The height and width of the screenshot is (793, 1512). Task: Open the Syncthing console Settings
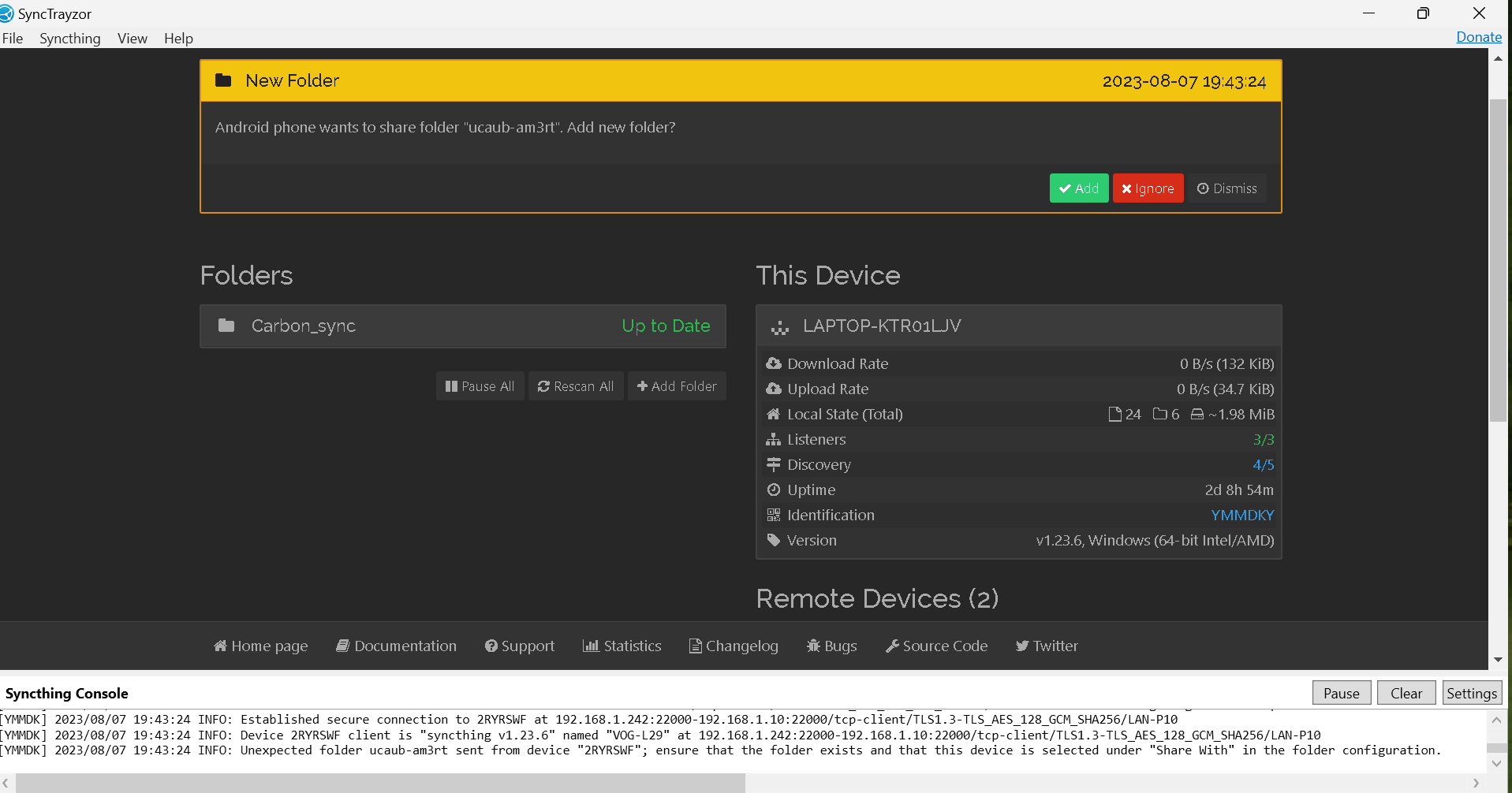(1472, 693)
